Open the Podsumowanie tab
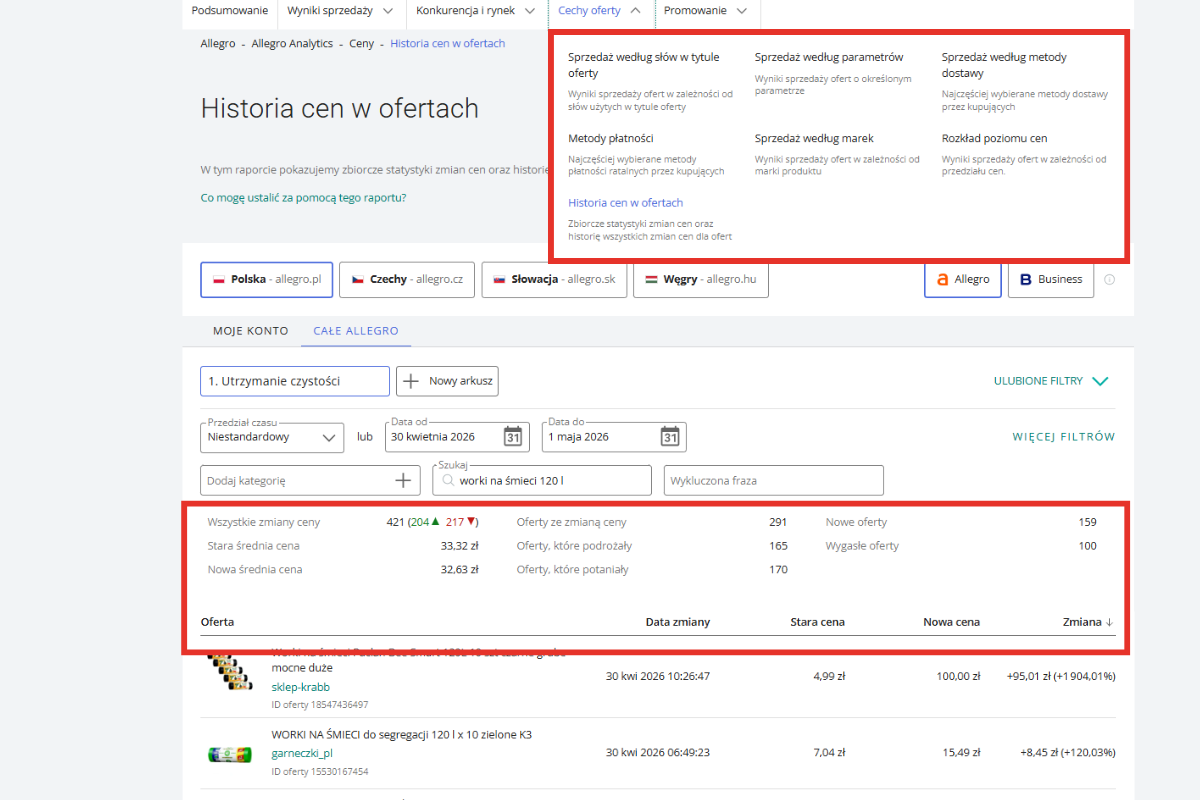 click(231, 11)
